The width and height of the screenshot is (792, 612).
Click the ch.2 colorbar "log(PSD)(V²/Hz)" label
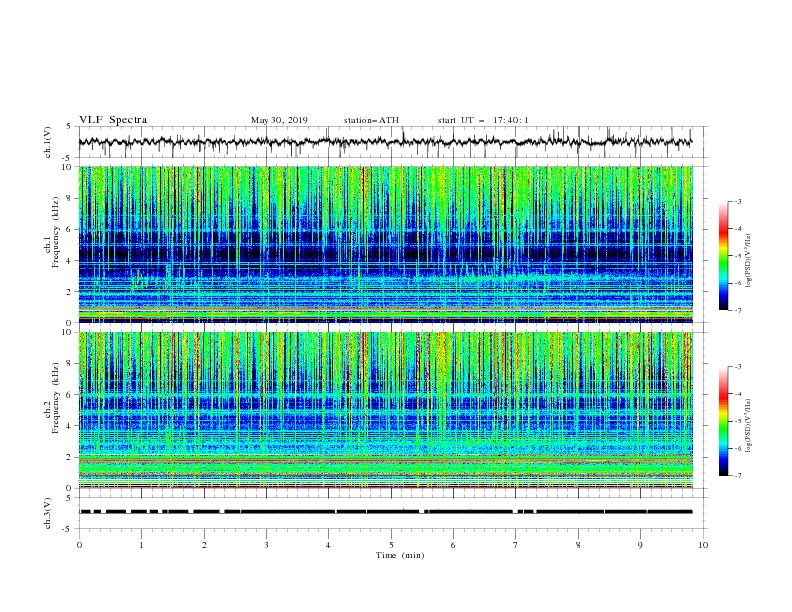[x=748, y=426]
